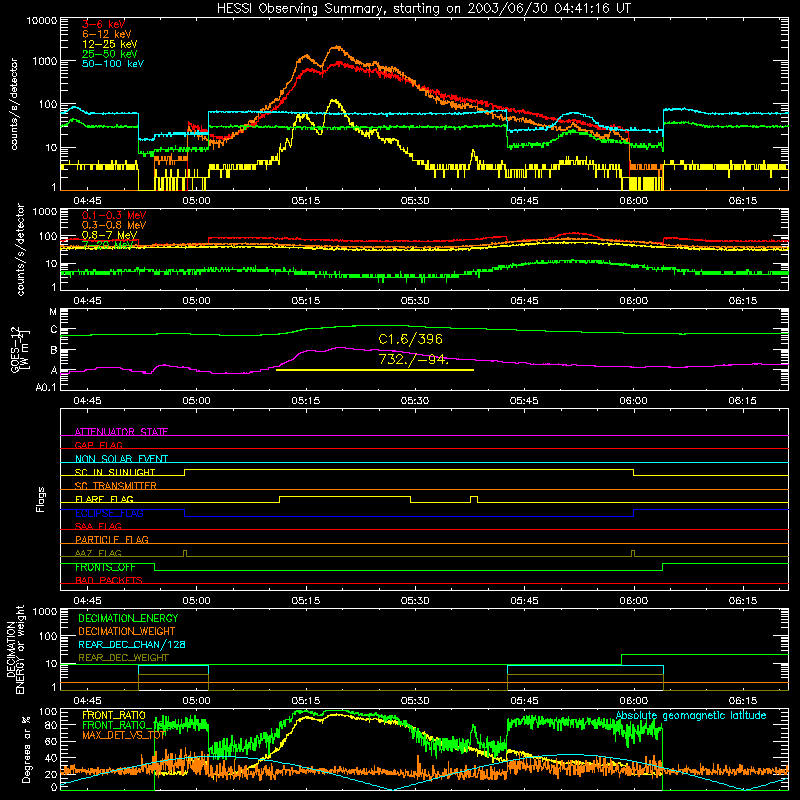Image resolution: width=800 pixels, height=800 pixels.
Task: Click the 0.1-0.3 MeV legend label
Action: click(114, 215)
